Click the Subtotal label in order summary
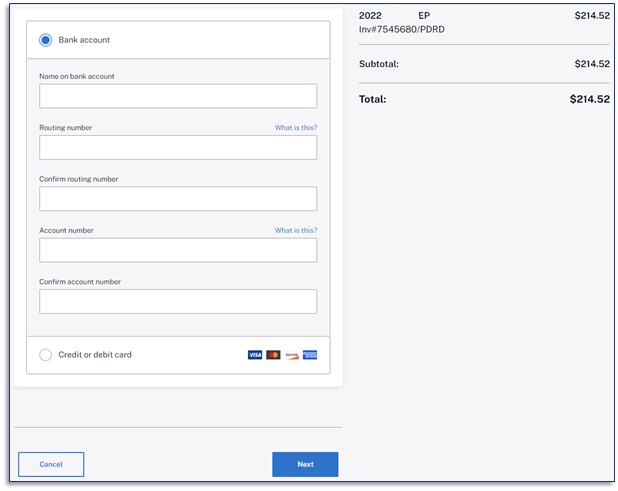 click(x=379, y=64)
